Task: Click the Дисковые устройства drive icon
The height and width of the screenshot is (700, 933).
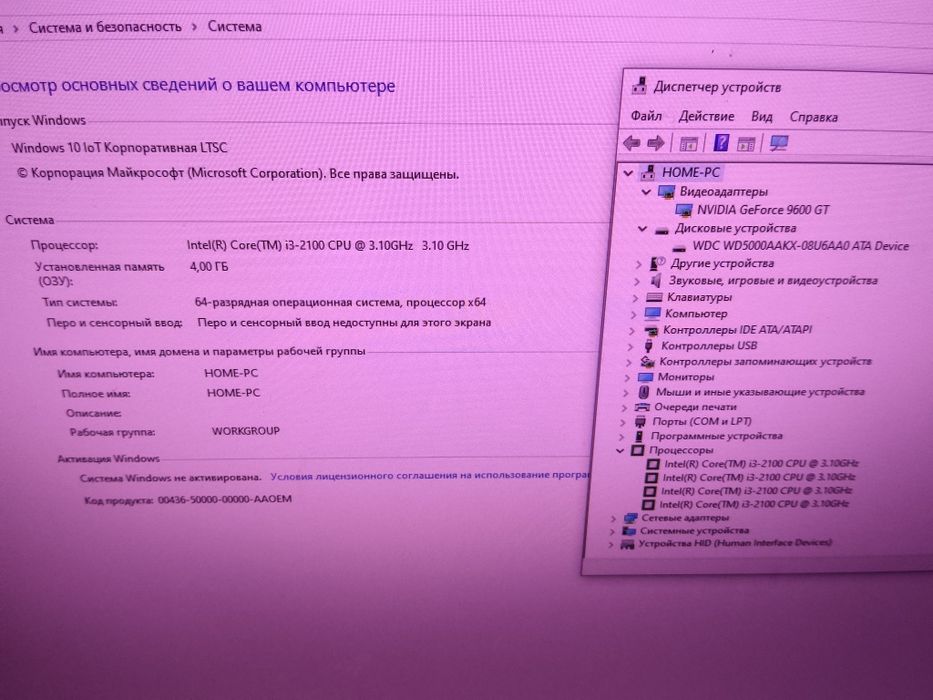Action: click(x=662, y=230)
